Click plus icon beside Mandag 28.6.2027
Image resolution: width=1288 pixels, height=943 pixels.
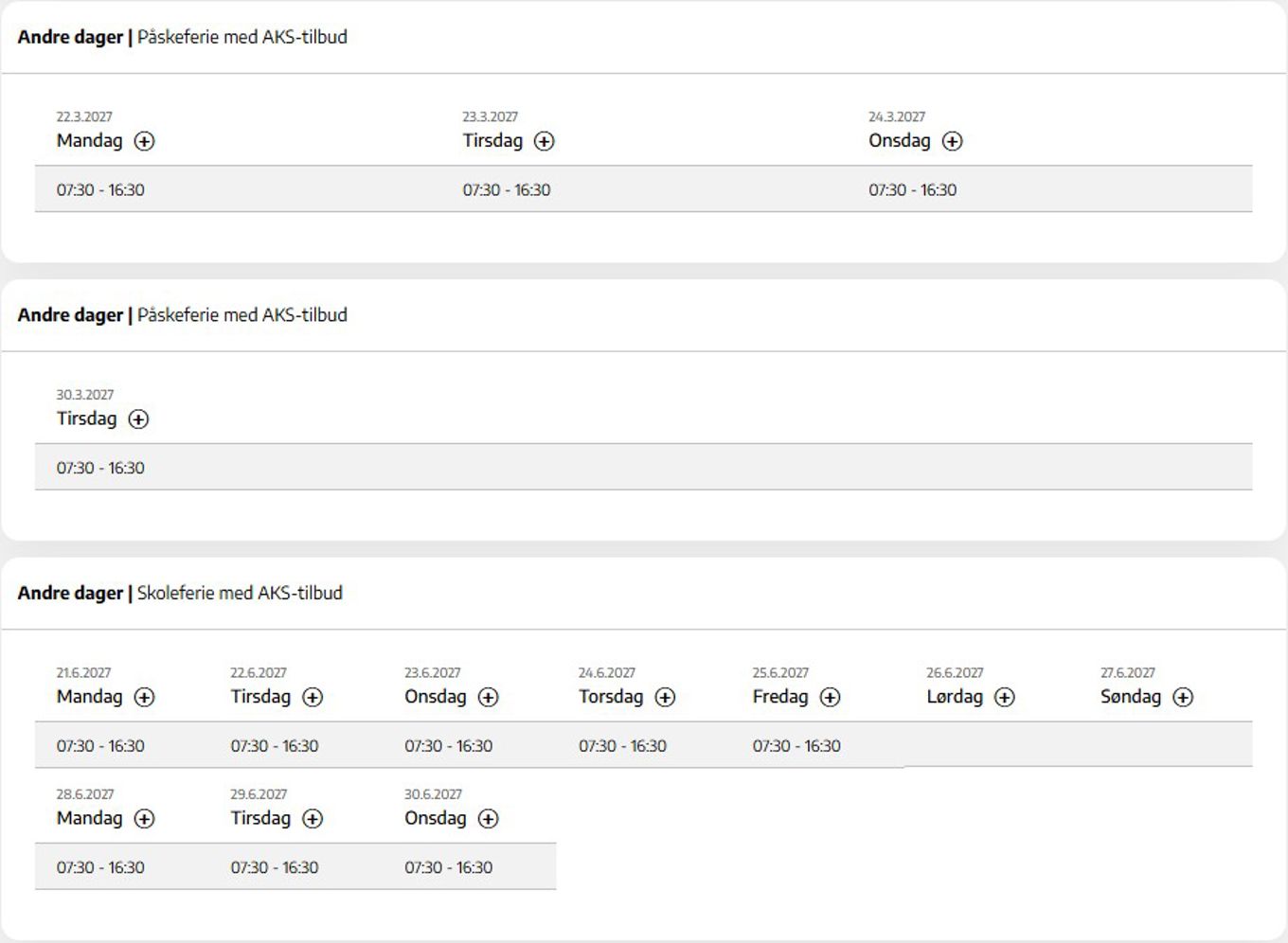144,818
